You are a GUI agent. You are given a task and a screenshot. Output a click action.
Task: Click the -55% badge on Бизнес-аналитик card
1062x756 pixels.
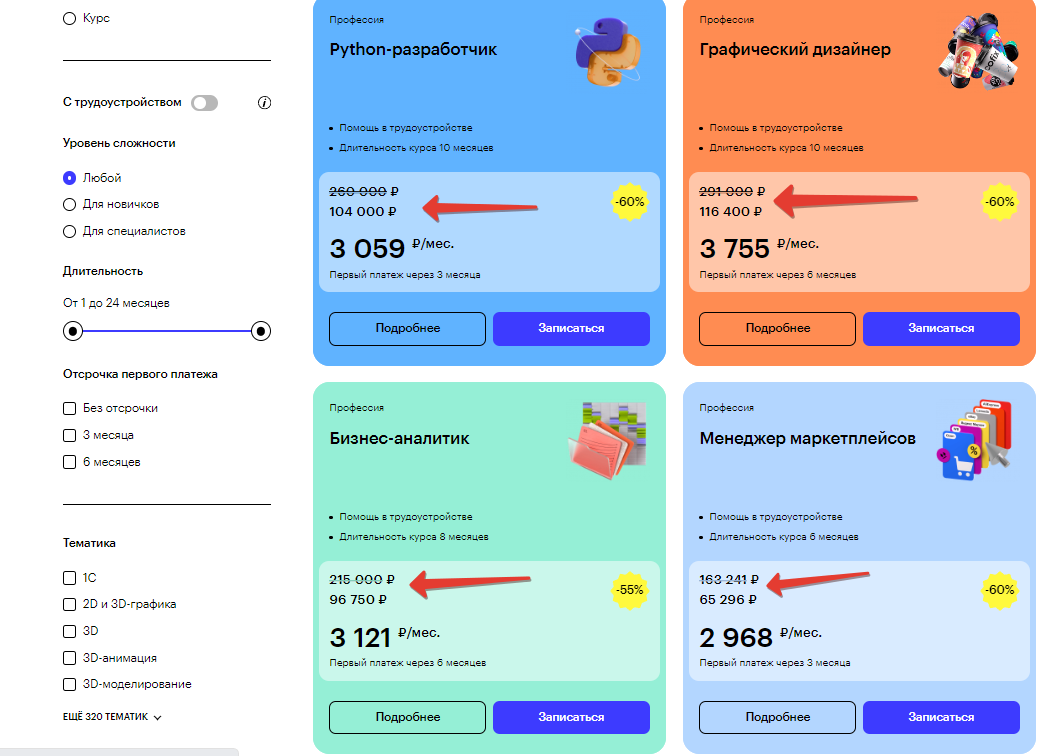point(629,591)
